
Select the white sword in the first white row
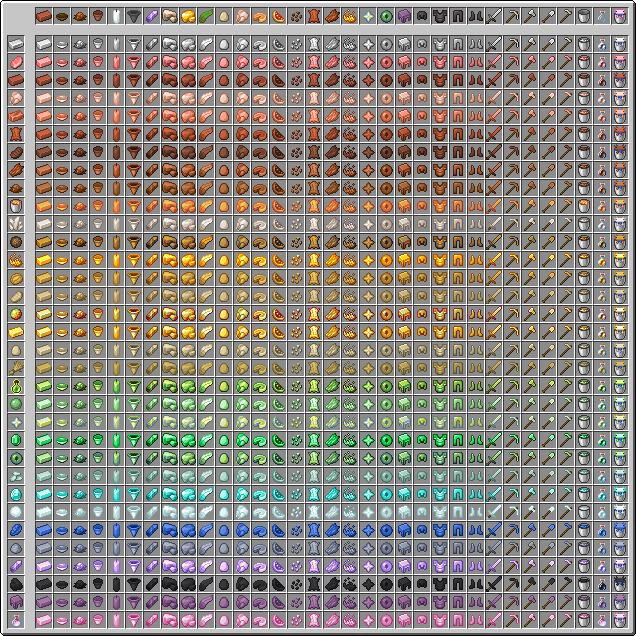[x=494, y=44]
